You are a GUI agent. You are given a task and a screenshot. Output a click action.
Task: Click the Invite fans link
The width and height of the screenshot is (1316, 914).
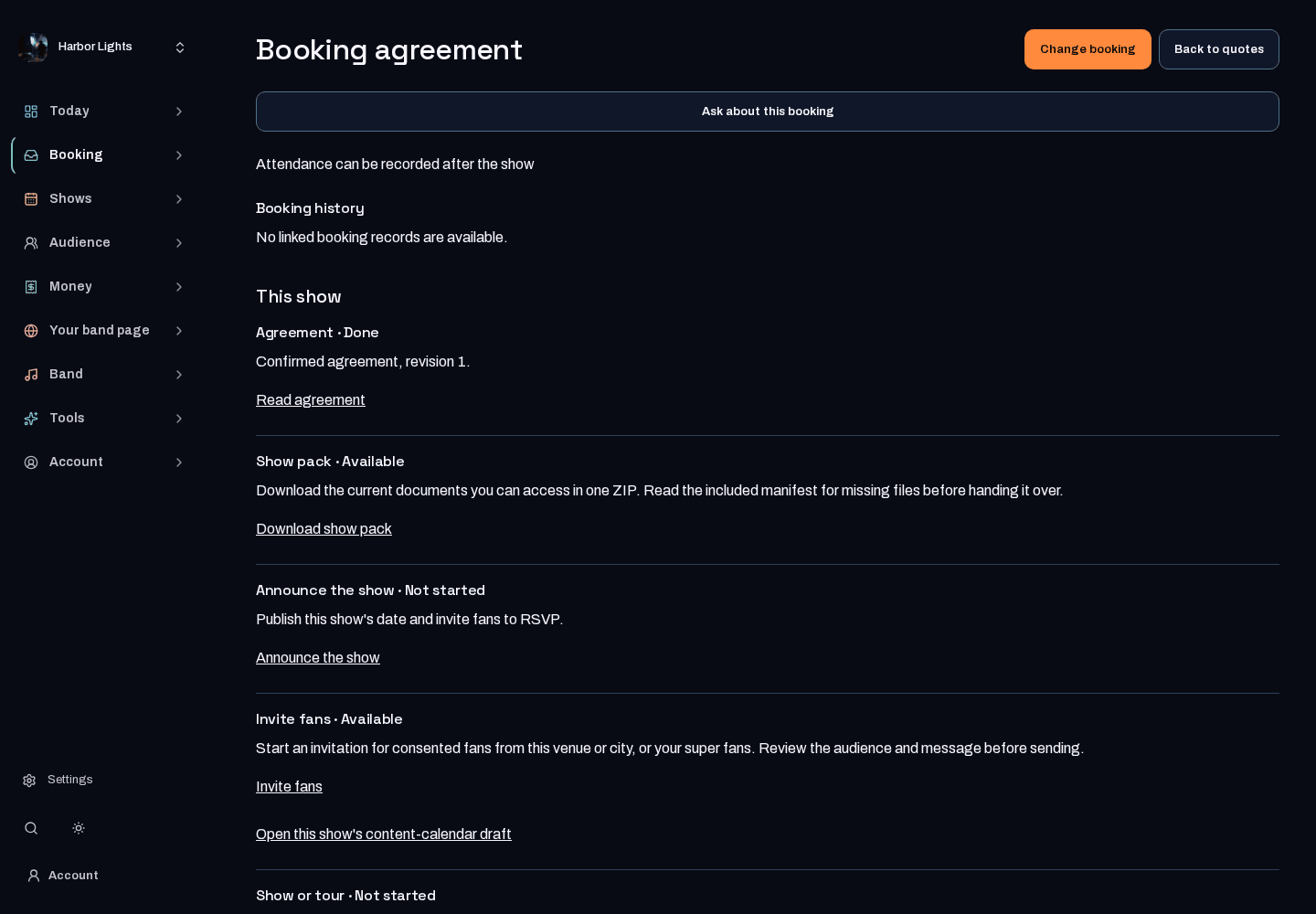[289, 787]
